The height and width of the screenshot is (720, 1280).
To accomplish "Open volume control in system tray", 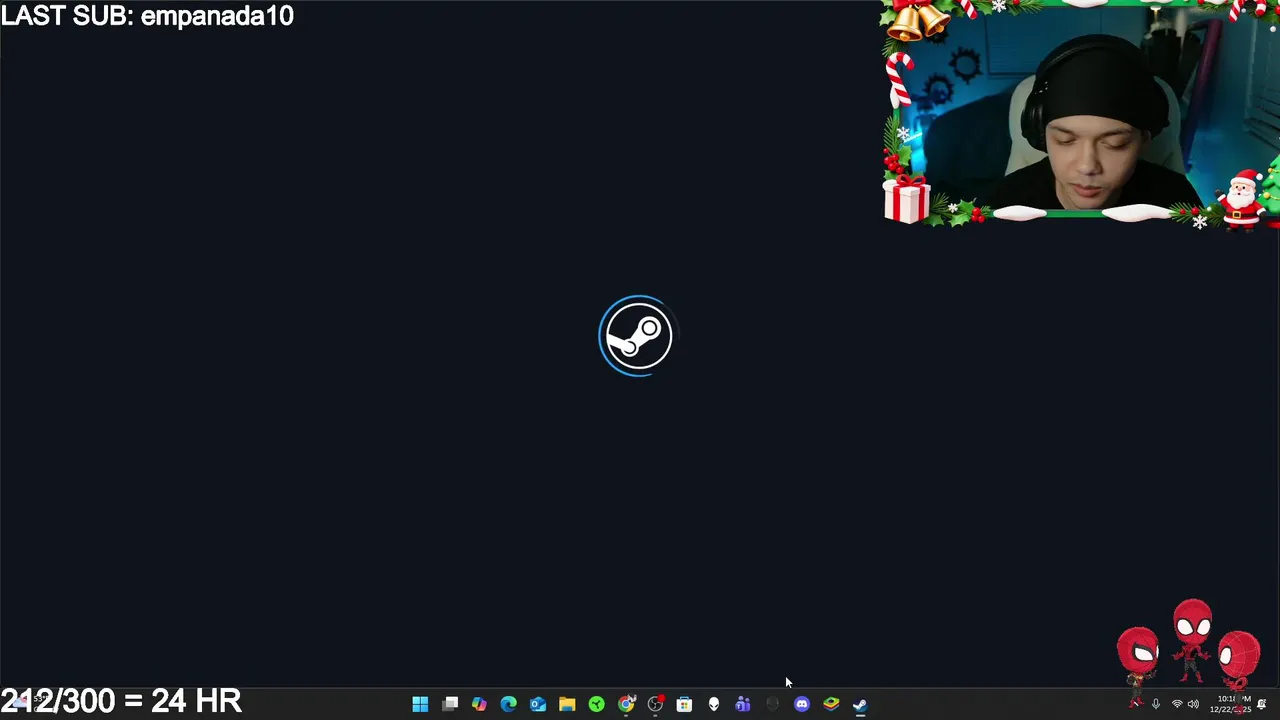I will (x=1193, y=704).
